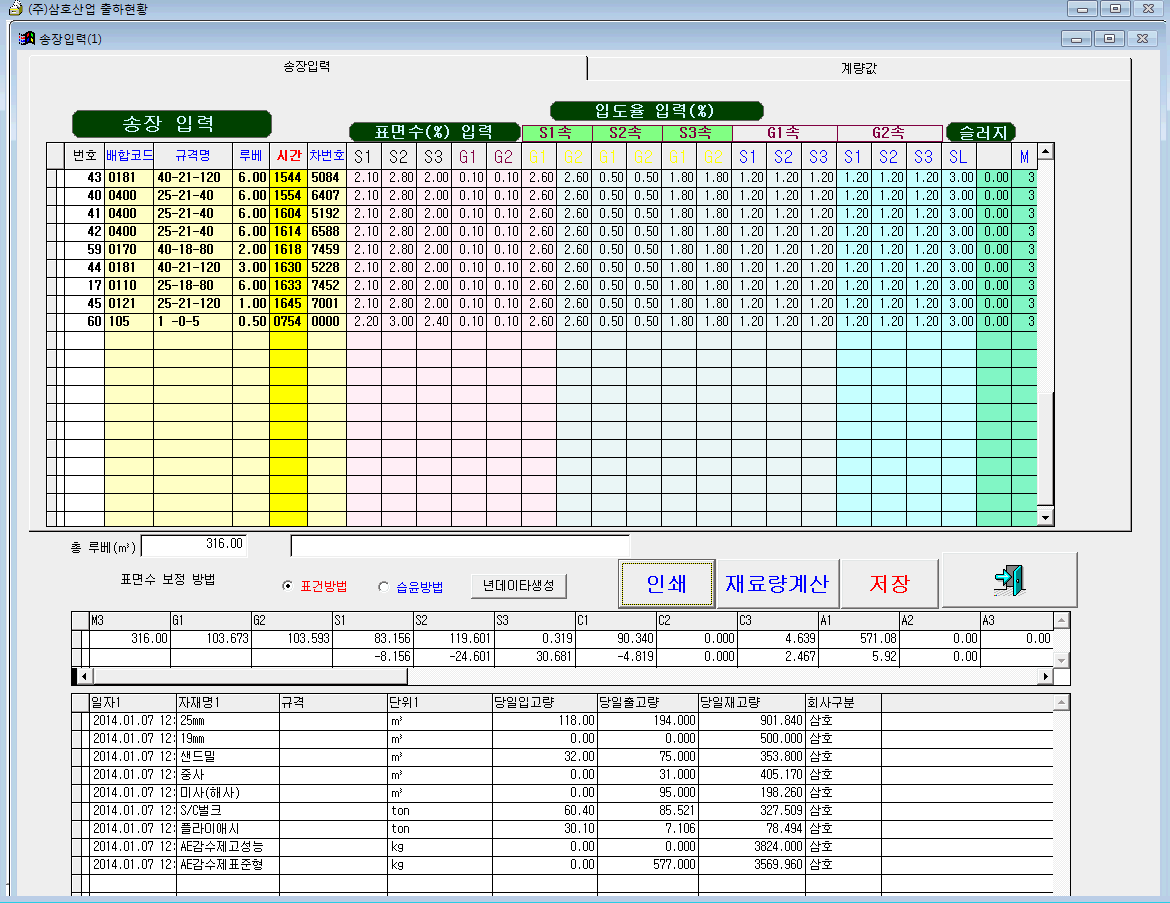This screenshot has height=903, width=1170.
Task: Click the exit door icon button
Action: coord(1009,581)
